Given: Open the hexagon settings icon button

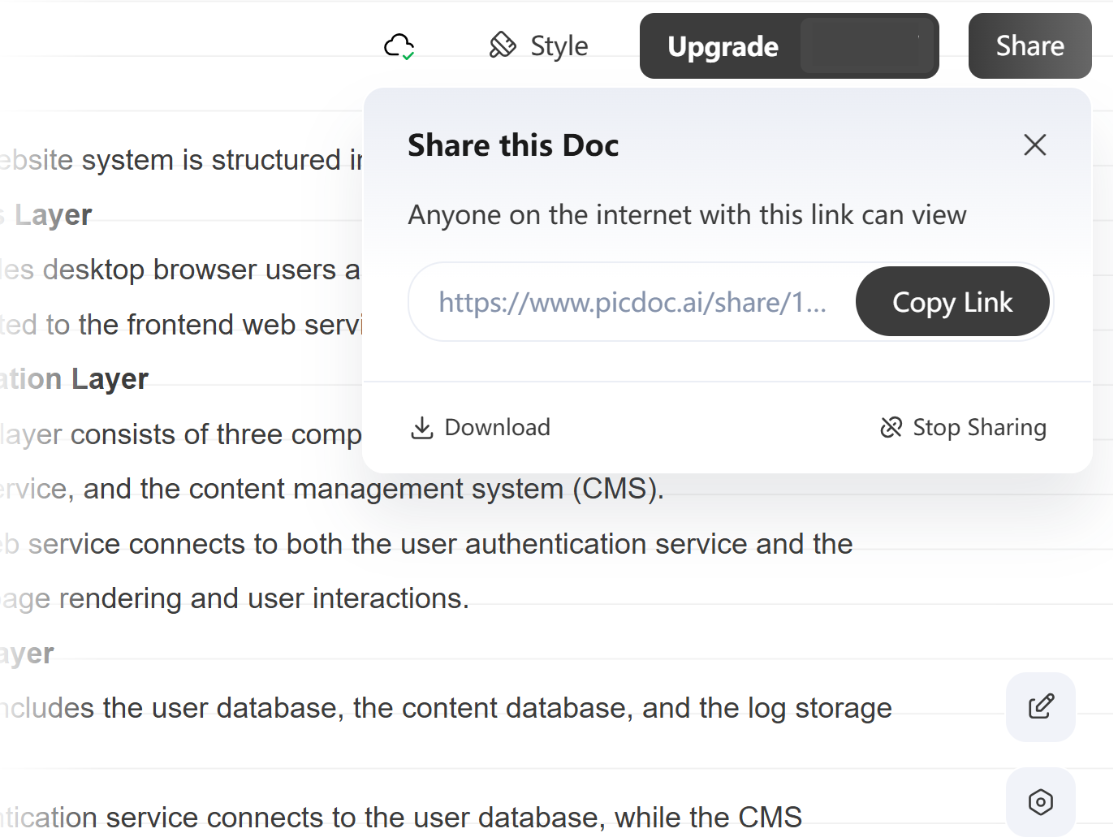Looking at the screenshot, I should 1040,802.
